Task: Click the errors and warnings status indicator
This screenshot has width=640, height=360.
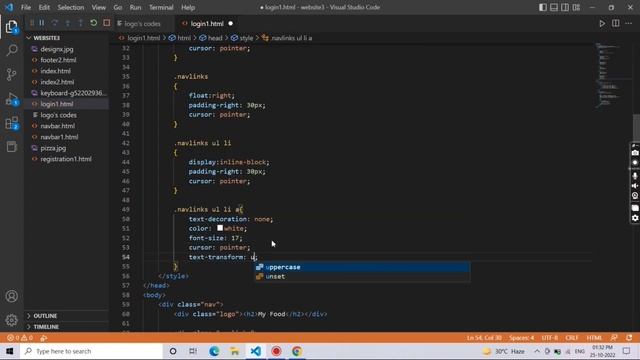Action: click(20, 338)
